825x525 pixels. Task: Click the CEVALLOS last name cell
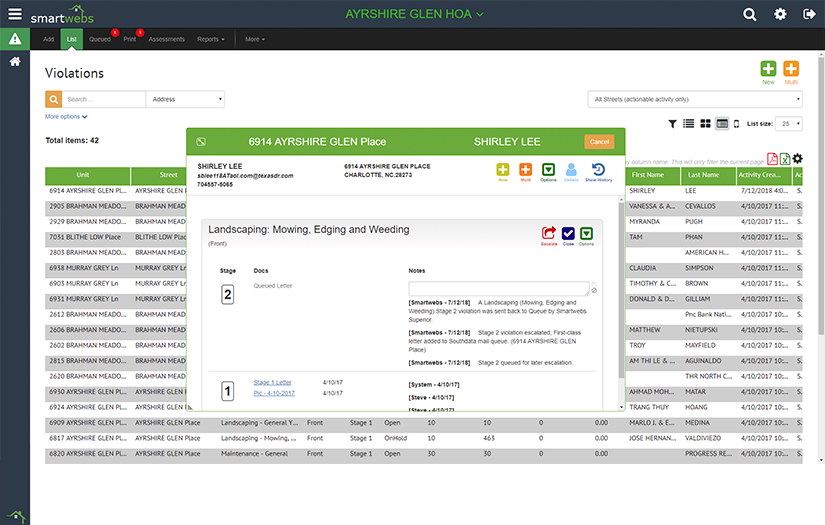click(x=700, y=206)
